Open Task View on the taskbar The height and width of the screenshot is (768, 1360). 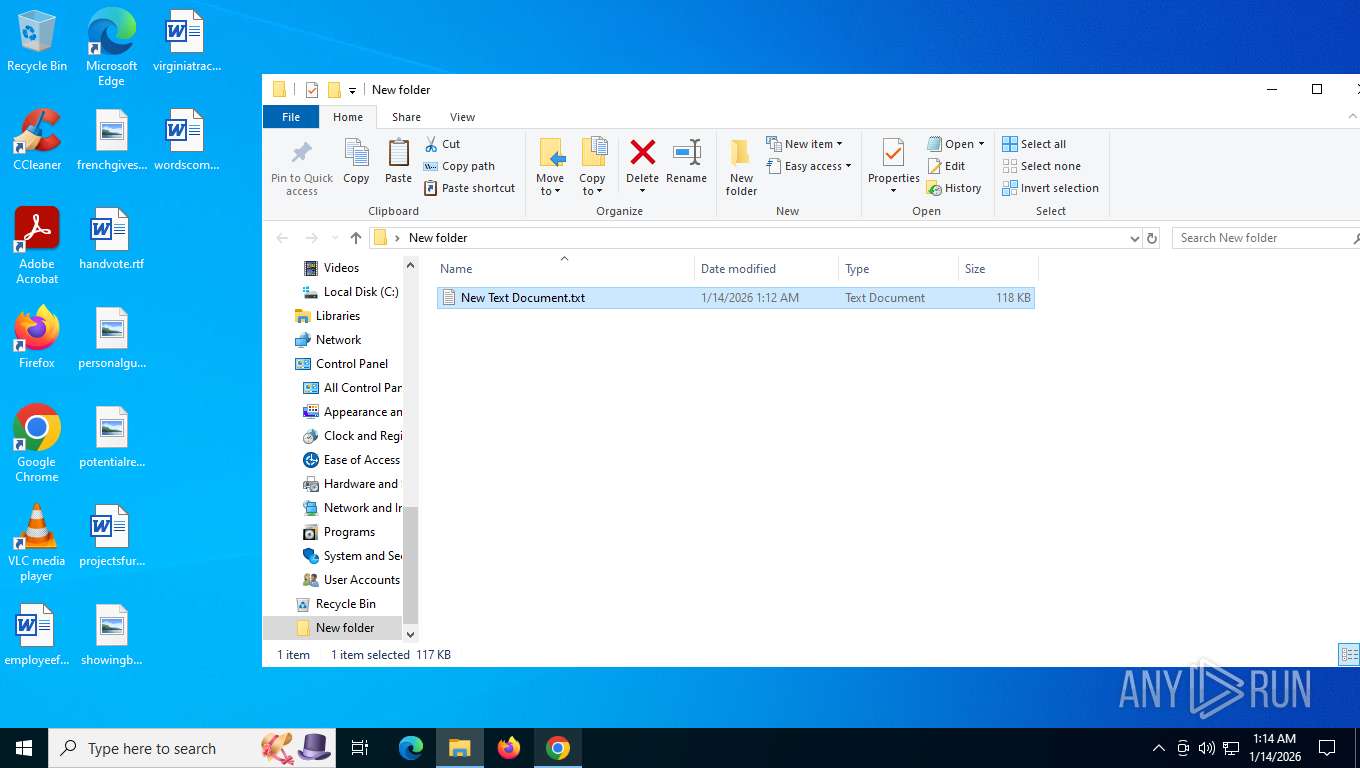tap(360, 748)
